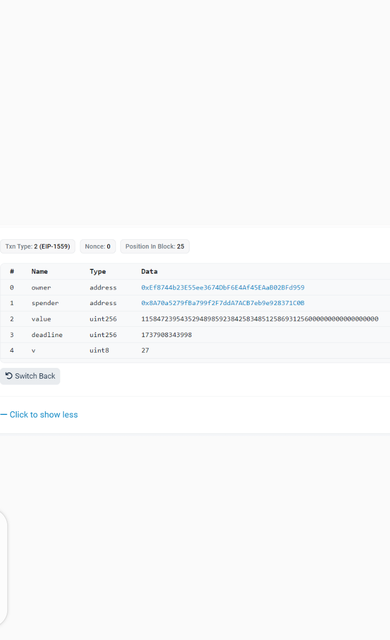Click the long uint256 value data starting 11584

260,319
